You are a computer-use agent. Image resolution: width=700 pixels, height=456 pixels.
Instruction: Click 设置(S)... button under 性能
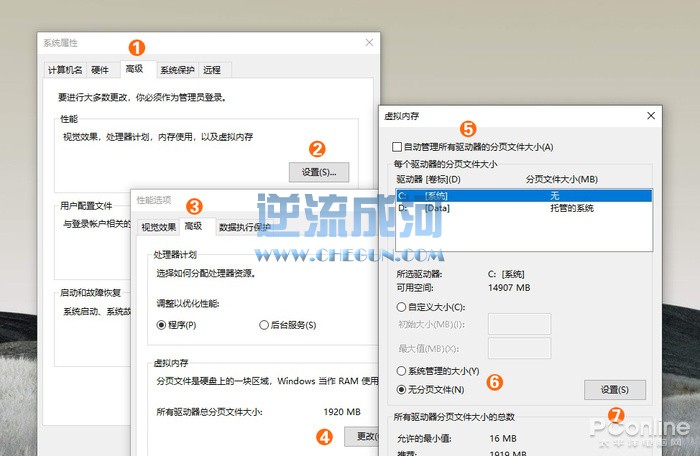319,172
